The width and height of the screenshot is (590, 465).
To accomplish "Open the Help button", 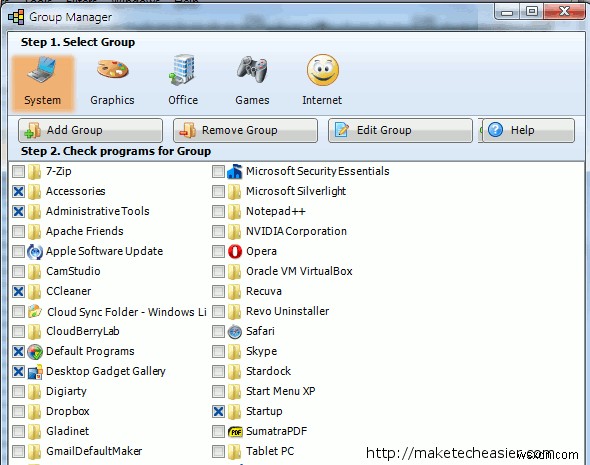I will pyautogui.click(x=528, y=131).
